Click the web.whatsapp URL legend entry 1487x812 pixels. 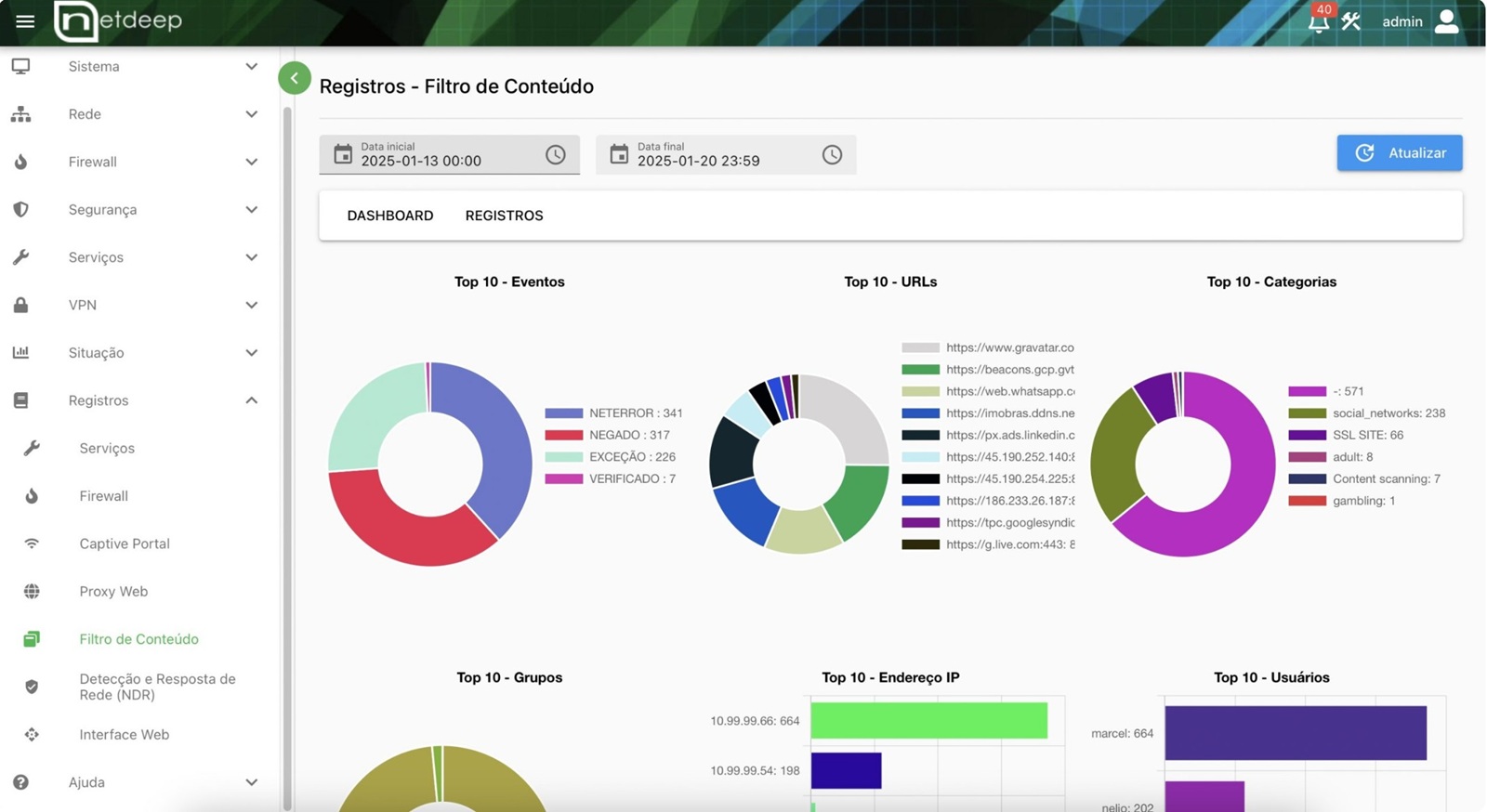[x=988, y=391]
